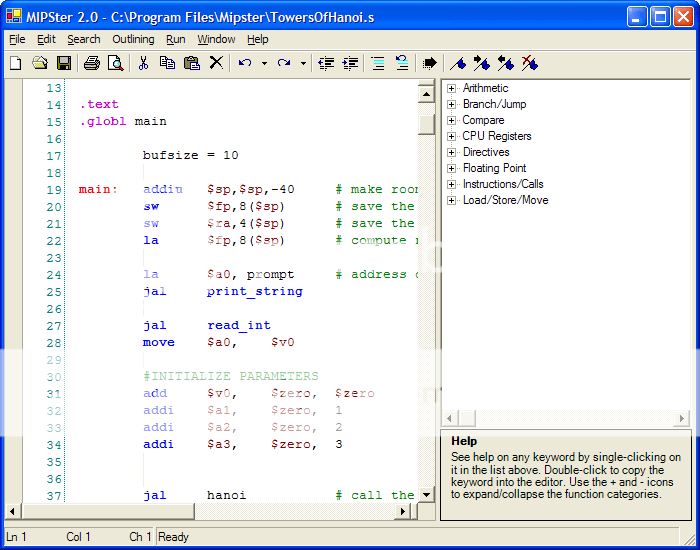Copy selection with the Copy icon
The image size is (700, 550).
click(167, 63)
